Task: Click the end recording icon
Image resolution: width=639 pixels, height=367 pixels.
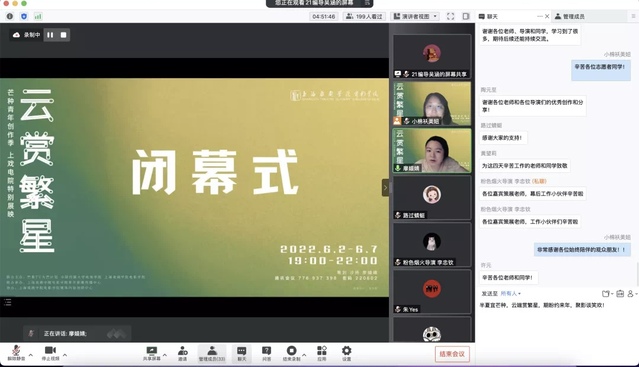Action: (291, 353)
